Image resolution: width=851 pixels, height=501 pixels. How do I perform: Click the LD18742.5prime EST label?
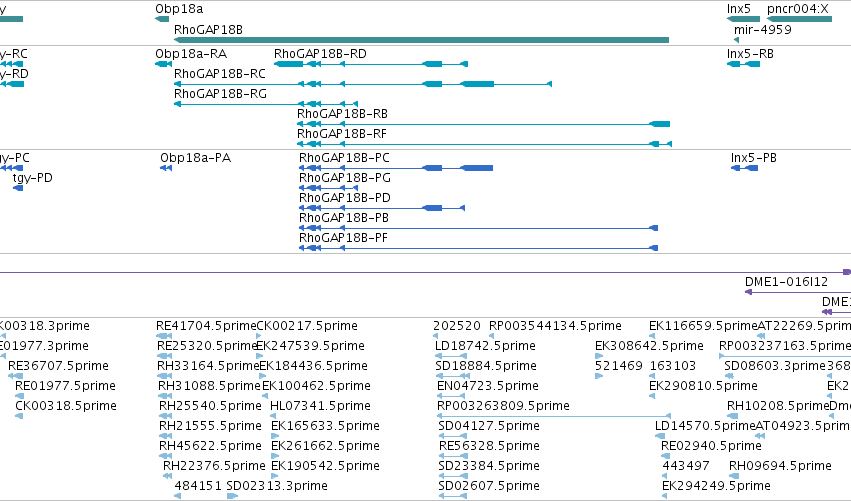click(486, 346)
